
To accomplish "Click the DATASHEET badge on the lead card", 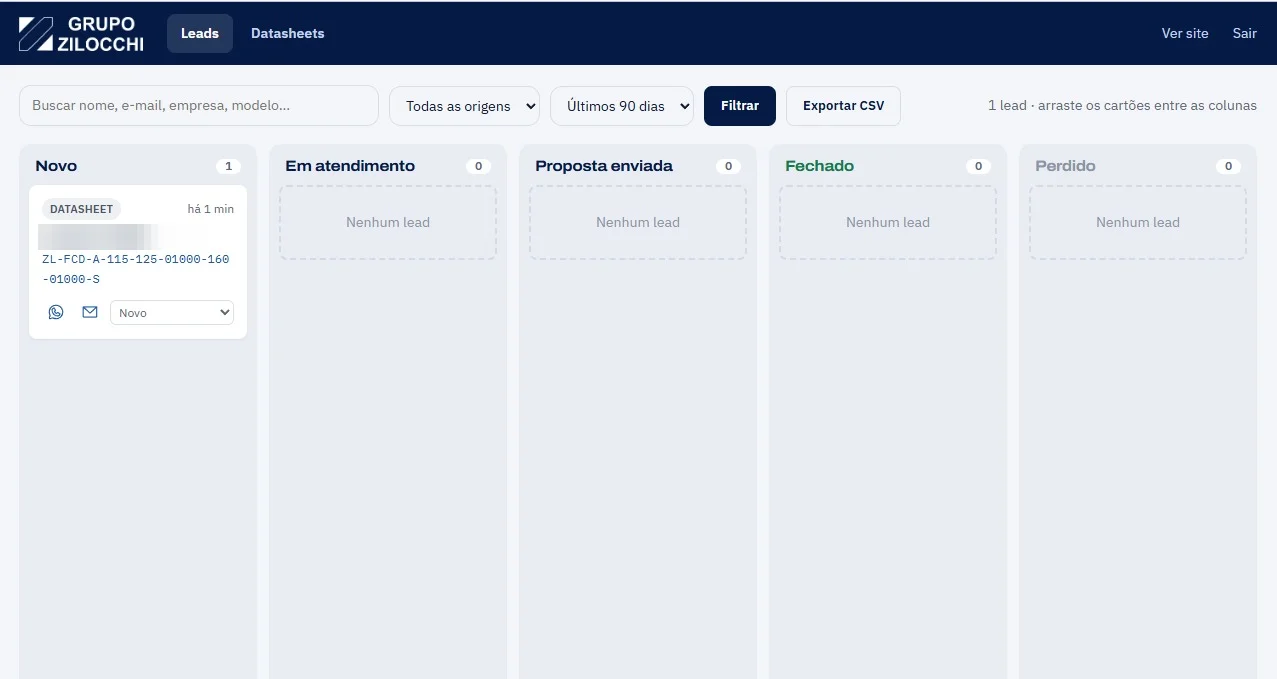I will pyautogui.click(x=82, y=209).
